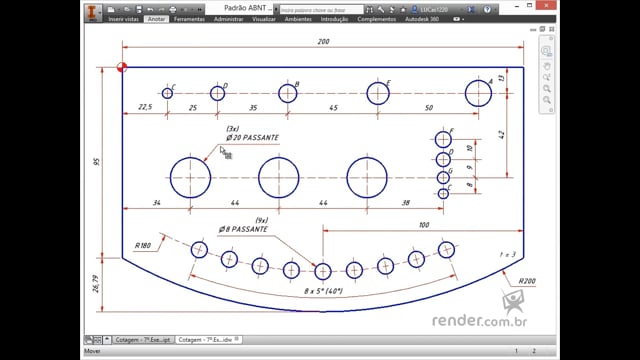Open the Ferramentas tab
The height and width of the screenshot is (360, 640).
189,19
